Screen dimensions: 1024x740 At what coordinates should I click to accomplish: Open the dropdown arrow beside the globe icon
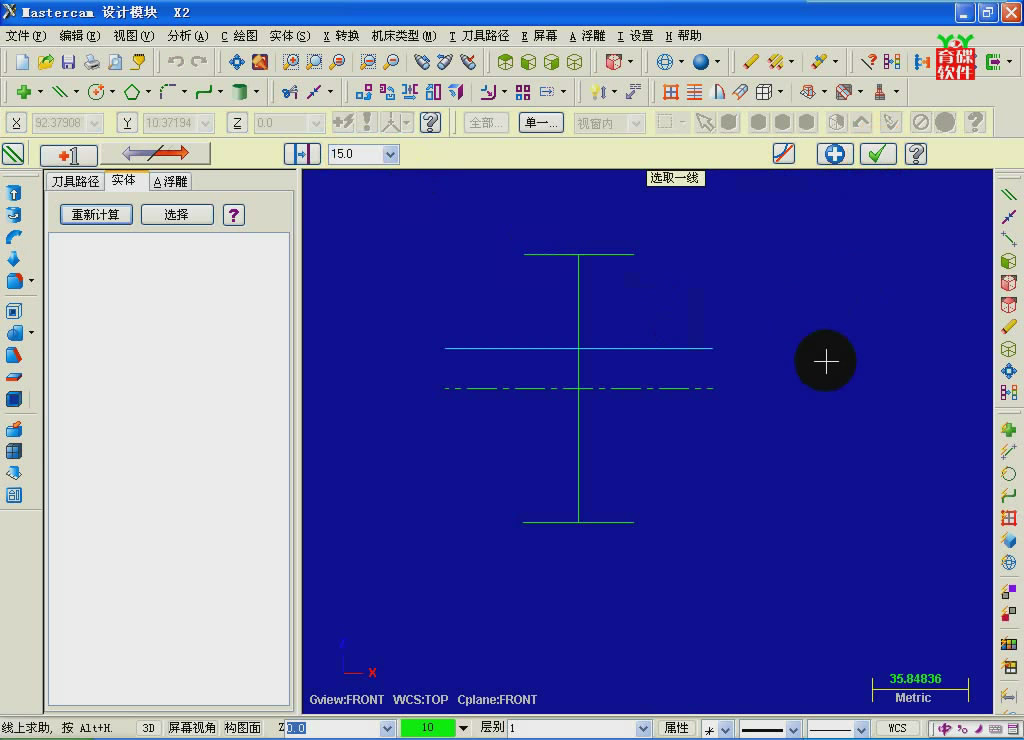[681, 62]
